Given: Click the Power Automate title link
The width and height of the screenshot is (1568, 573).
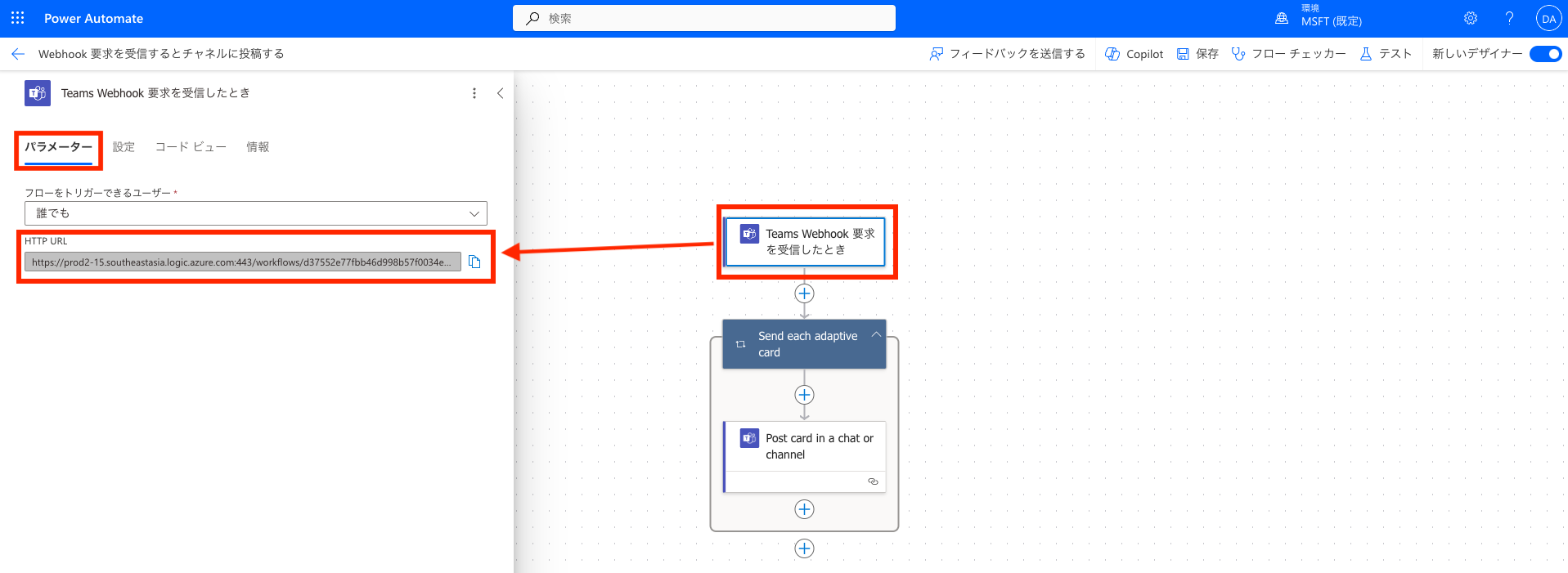Looking at the screenshot, I should 93,18.
